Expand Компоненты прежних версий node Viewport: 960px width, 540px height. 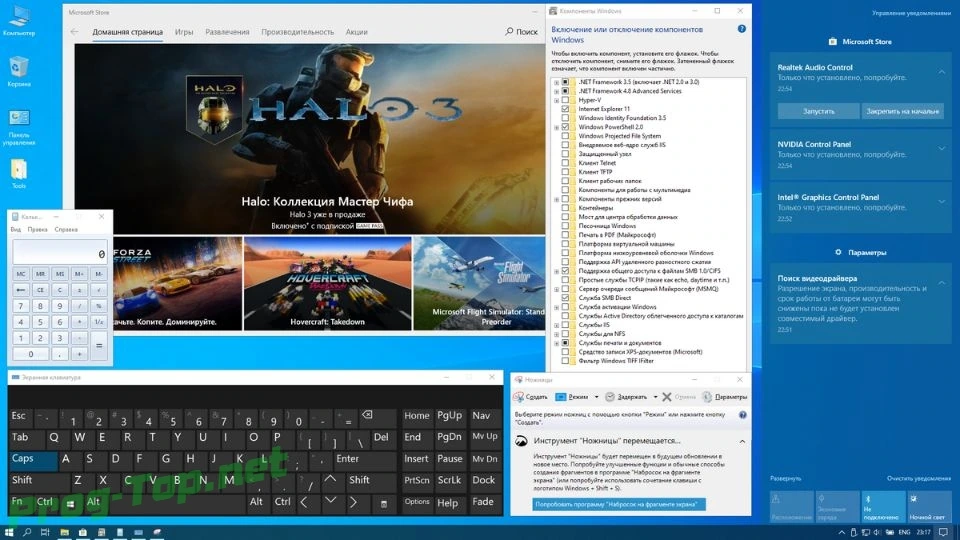pyautogui.click(x=557, y=199)
